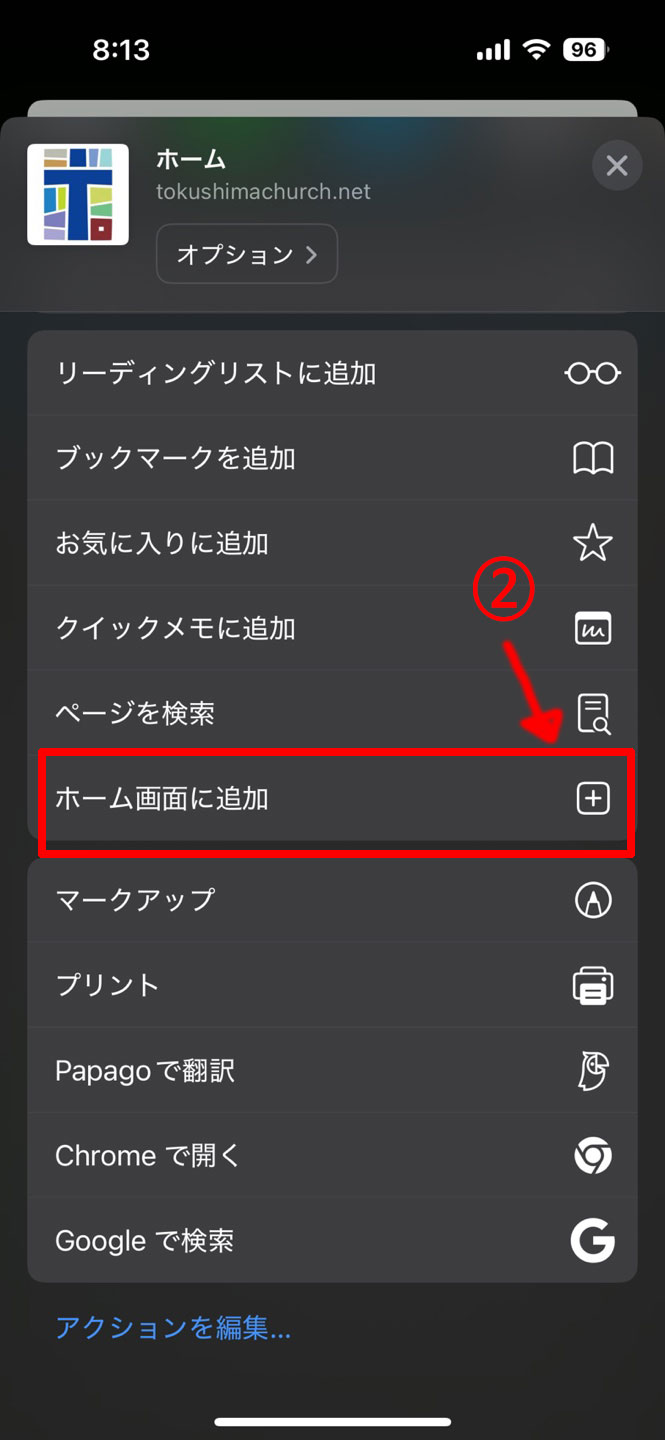This screenshot has width=665, height=1440.
Task: Tap the open book bookmark icon
Action: (x=592, y=458)
